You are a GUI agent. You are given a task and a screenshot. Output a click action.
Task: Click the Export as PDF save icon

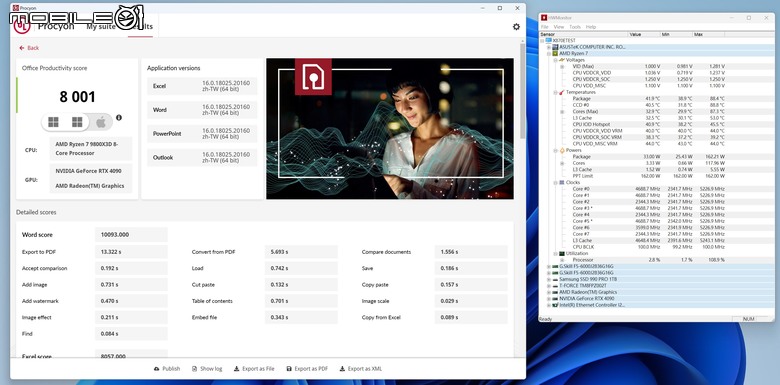(289, 369)
